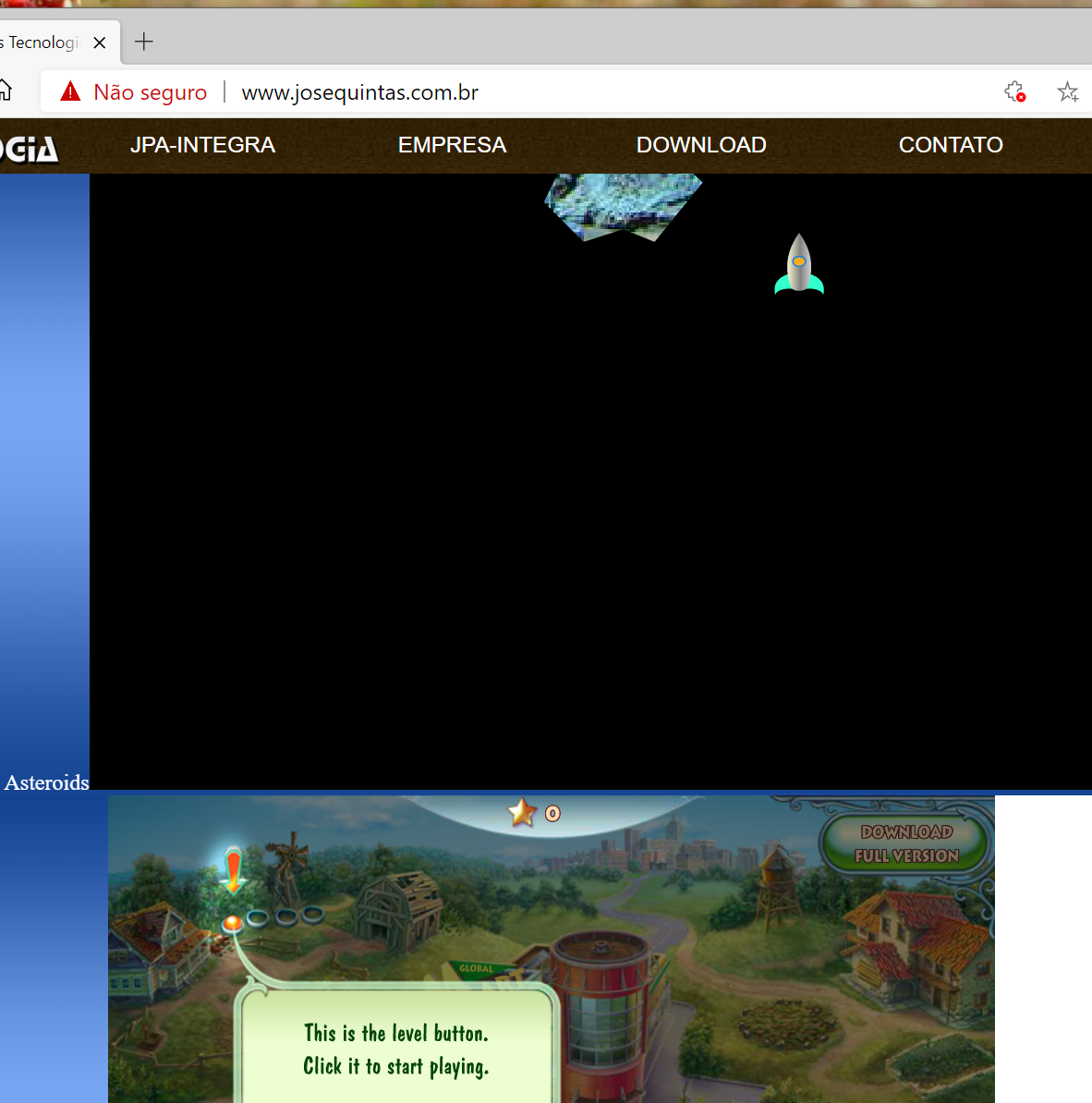Viewport: 1092px width, 1103px height.
Task: Click the tutorial text 'This is the level button'
Action: 396,1034
